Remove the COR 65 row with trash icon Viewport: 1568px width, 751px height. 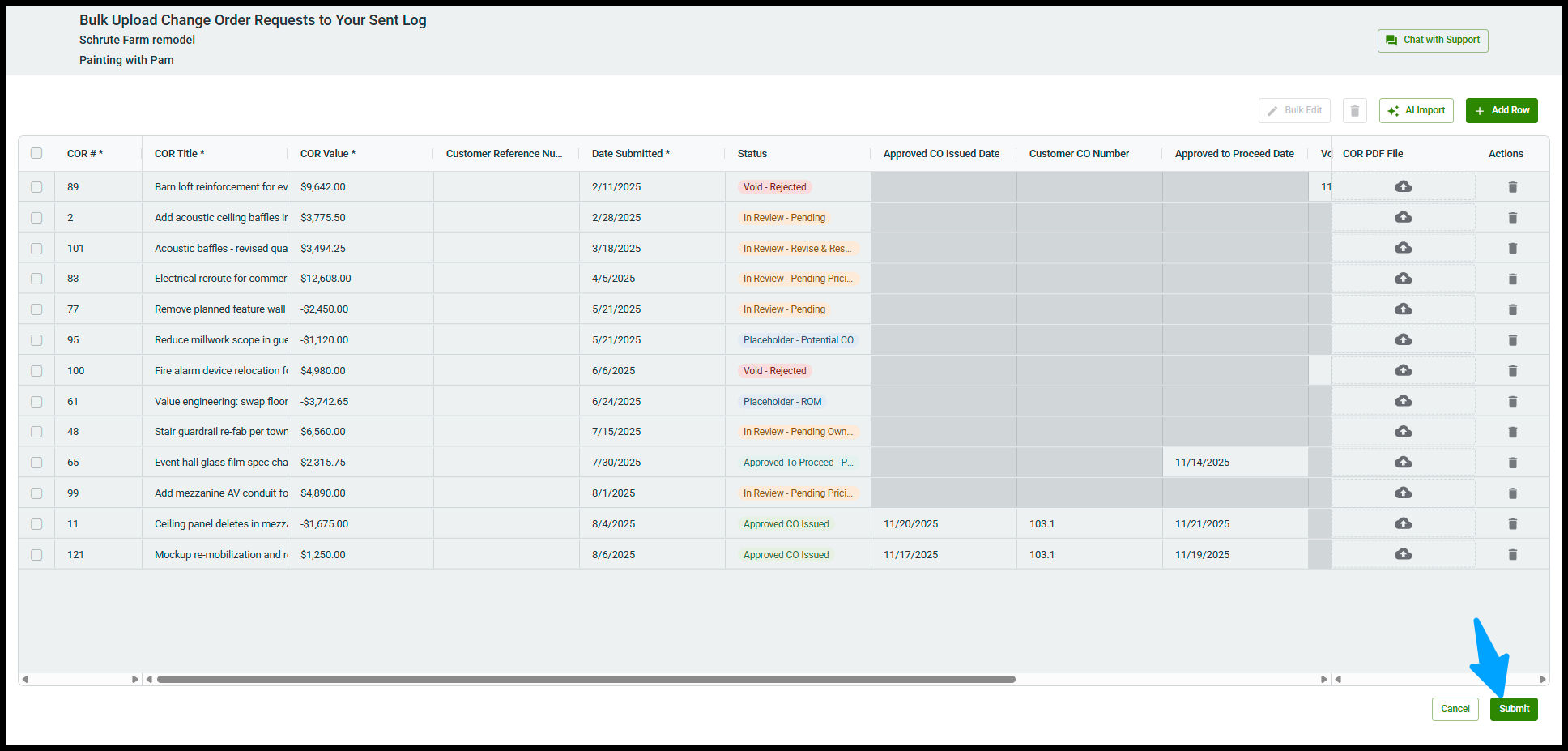click(1512, 463)
